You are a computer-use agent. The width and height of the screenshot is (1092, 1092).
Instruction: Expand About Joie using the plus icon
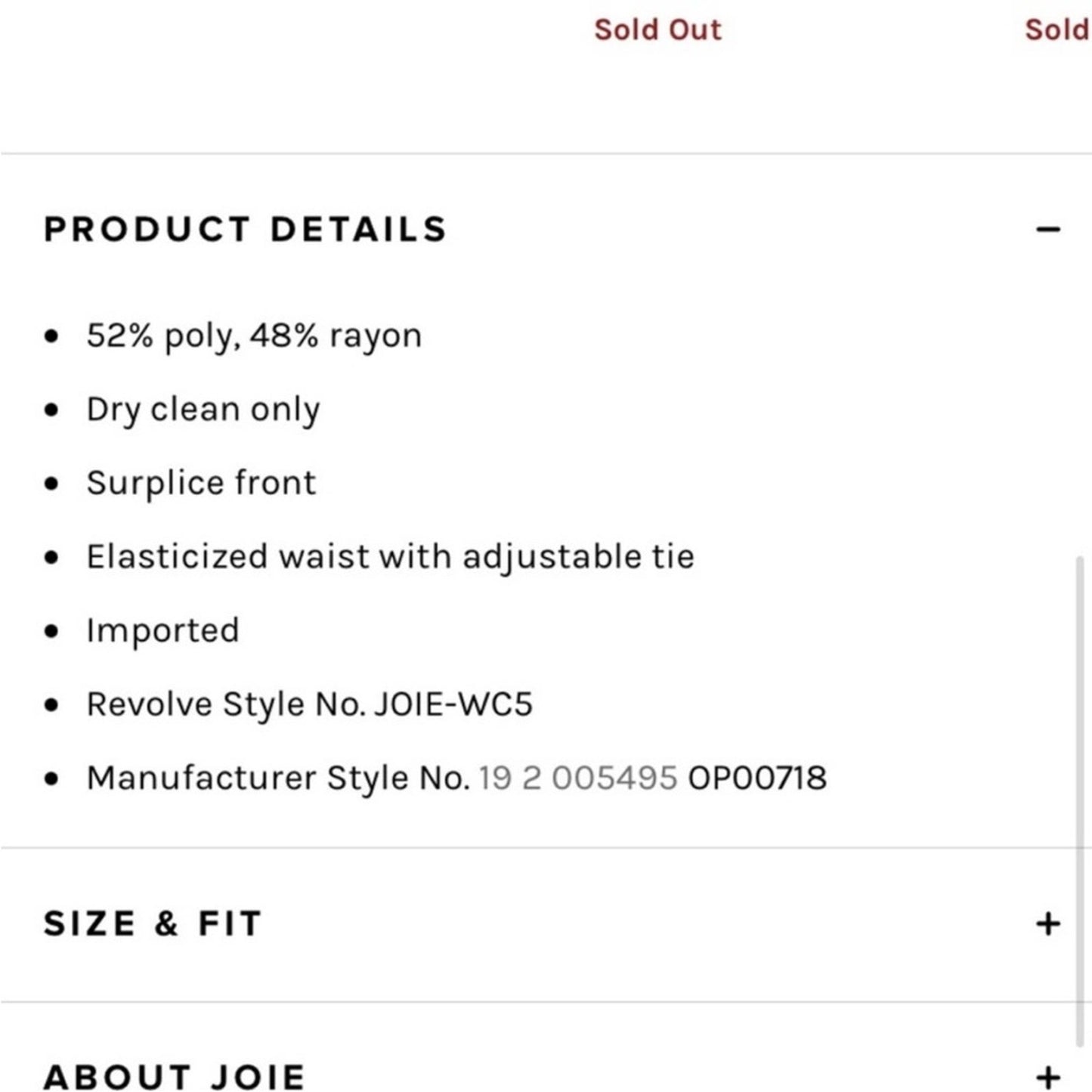[x=1048, y=1077]
